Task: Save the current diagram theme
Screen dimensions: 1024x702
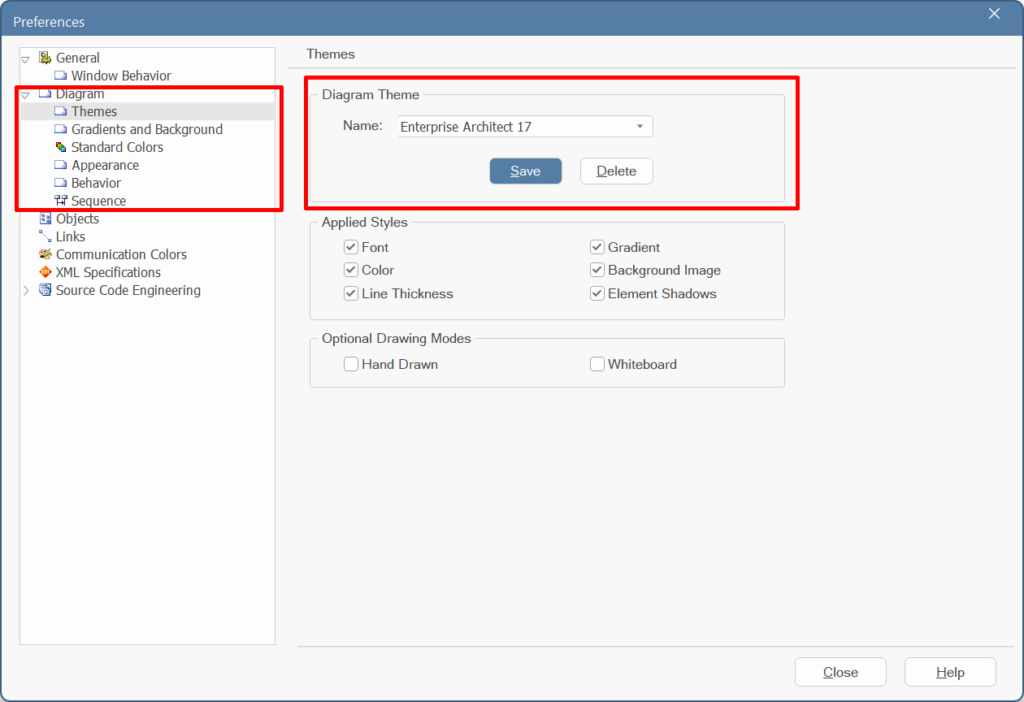Action: [x=525, y=171]
